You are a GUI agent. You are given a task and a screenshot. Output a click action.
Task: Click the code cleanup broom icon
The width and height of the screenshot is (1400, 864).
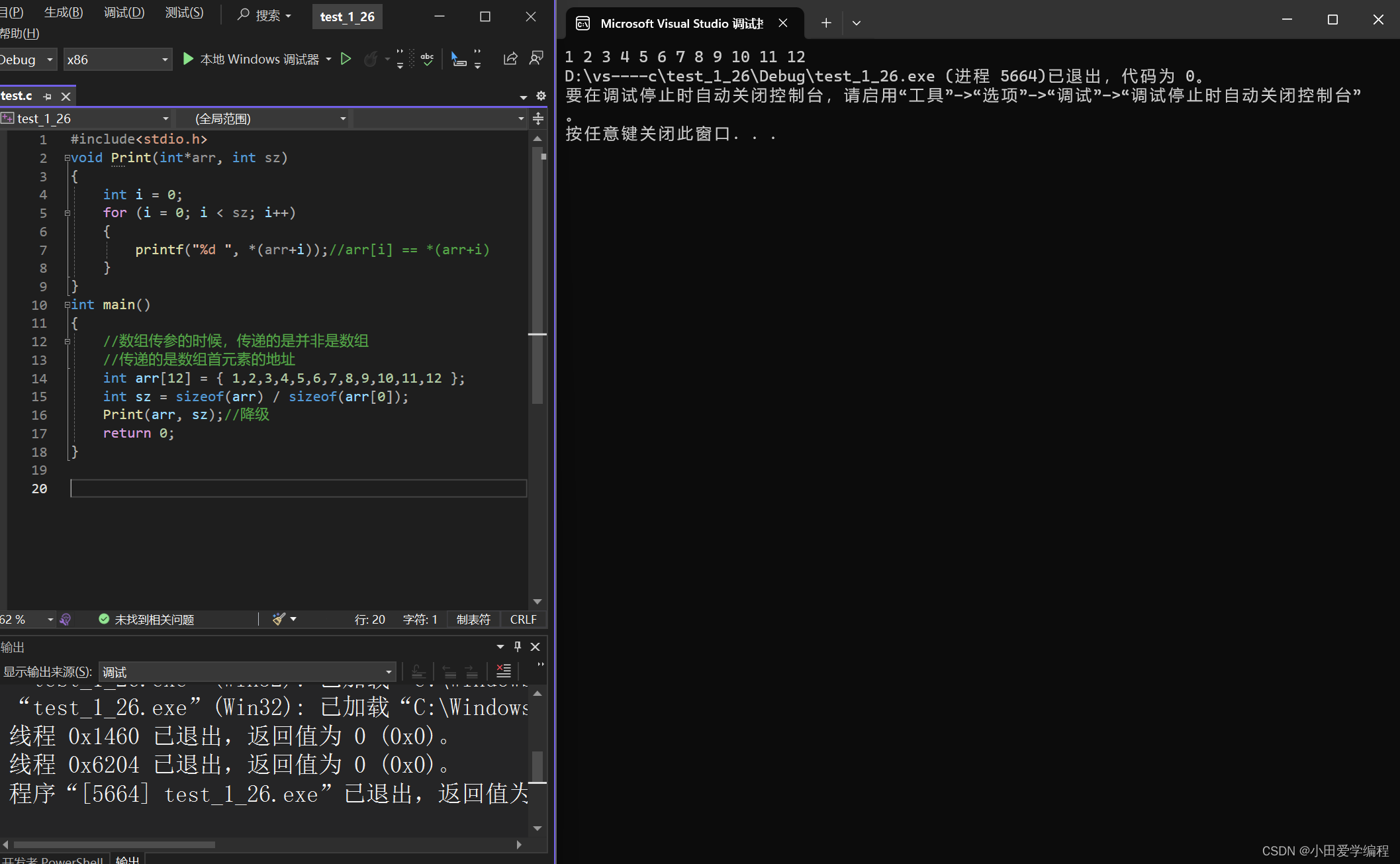point(279,619)
